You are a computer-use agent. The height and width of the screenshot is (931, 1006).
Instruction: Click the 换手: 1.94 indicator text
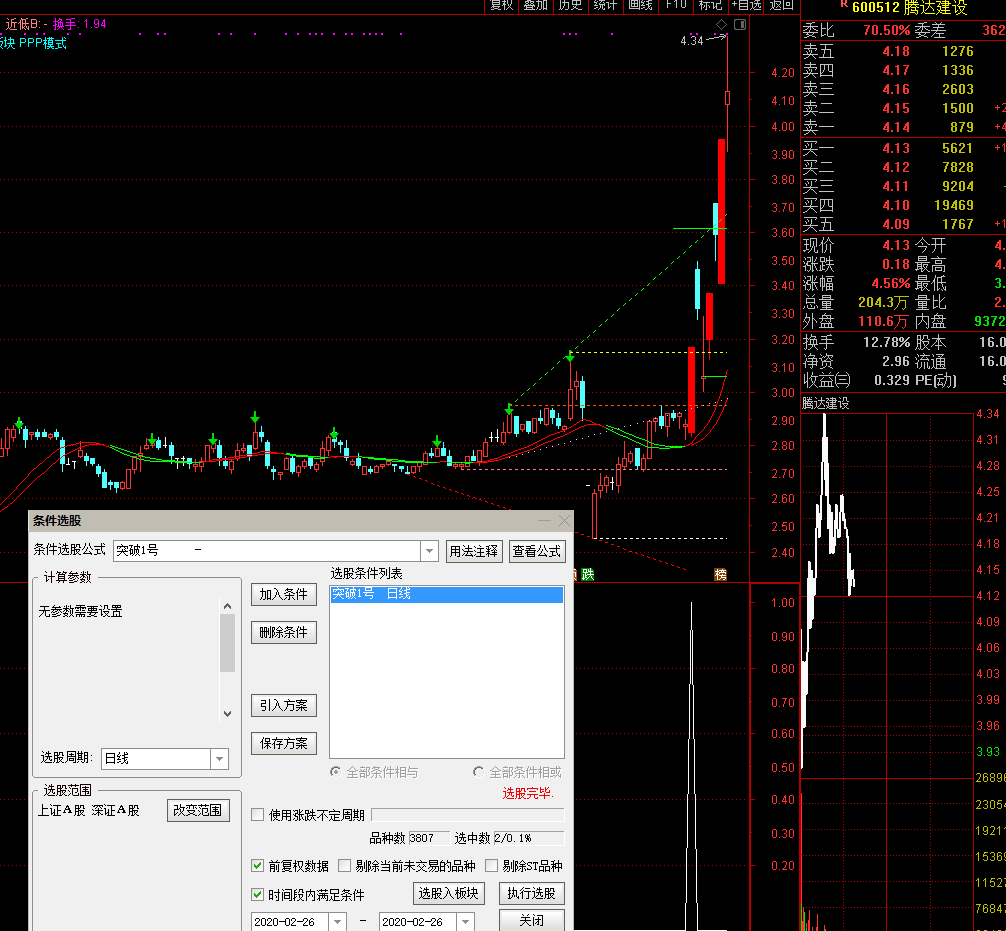tap(80, 24)
